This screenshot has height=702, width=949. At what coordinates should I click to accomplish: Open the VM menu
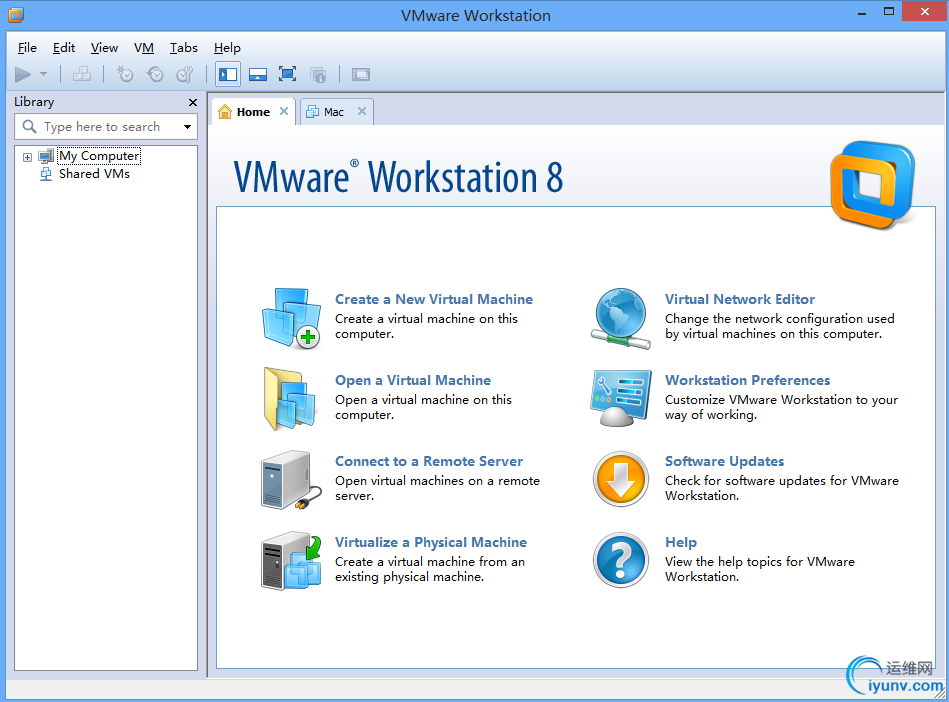[x=144, y=48]
